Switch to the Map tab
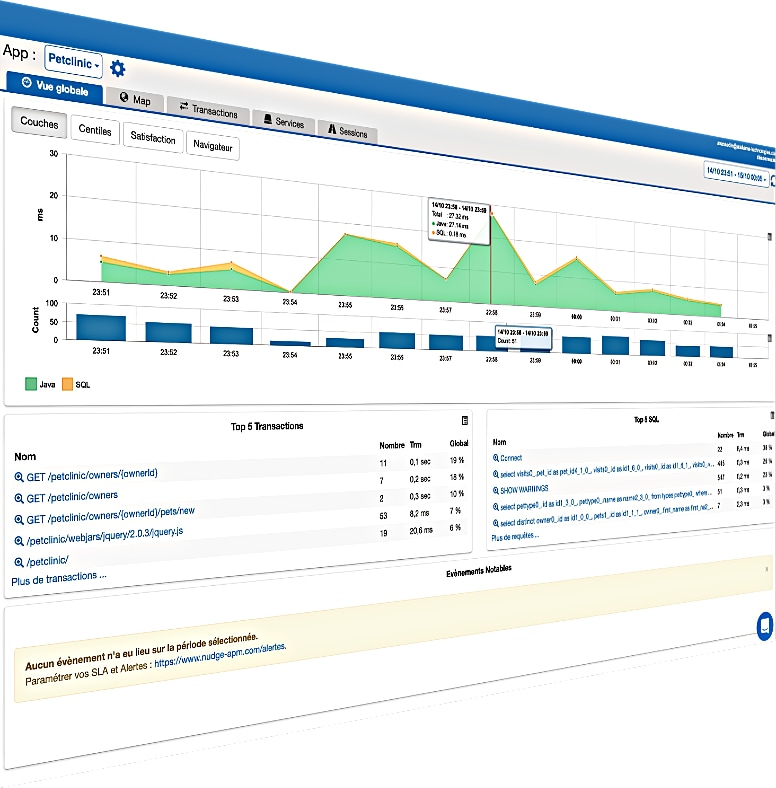776x788 pixels. coord(135,99)
